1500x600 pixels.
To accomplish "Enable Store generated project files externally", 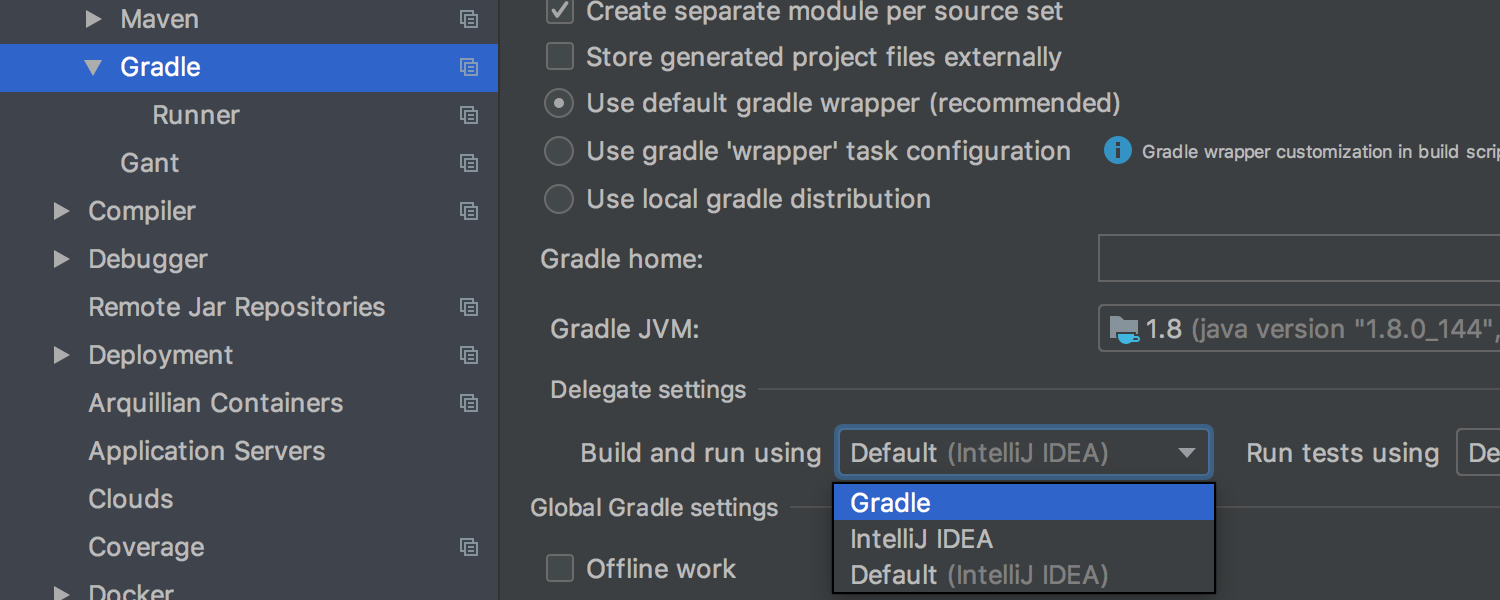I will [560, 57].
